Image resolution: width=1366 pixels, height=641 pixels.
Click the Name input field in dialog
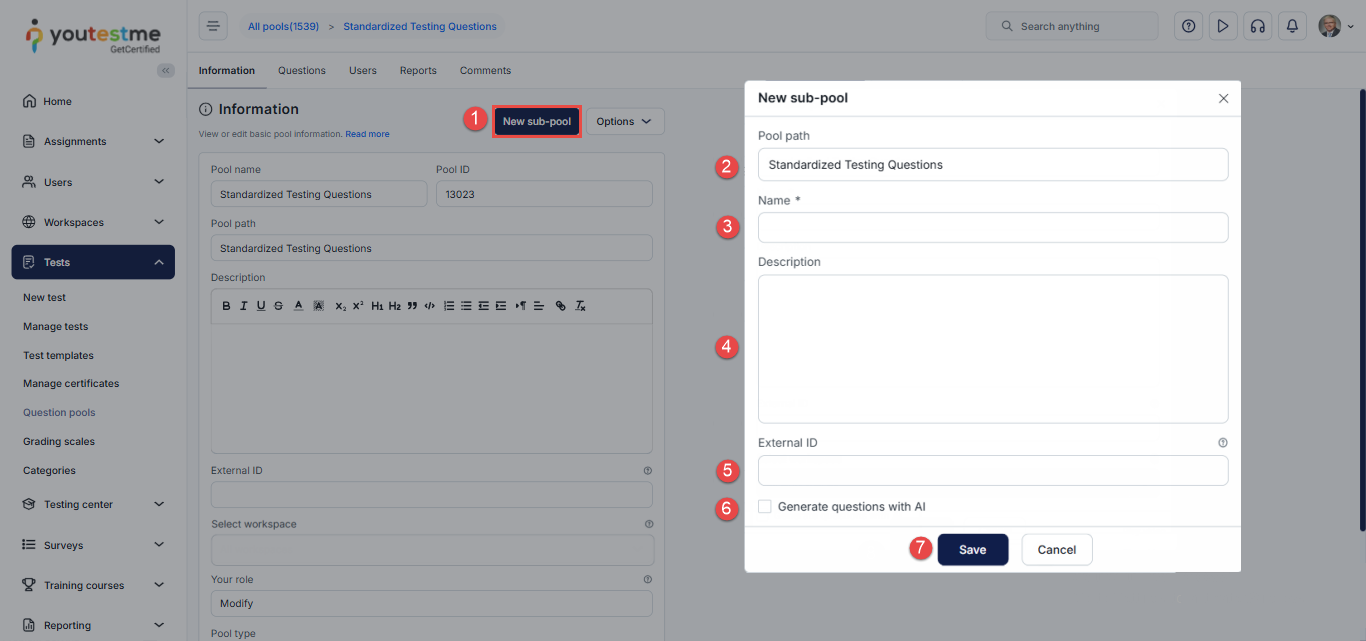pyautogui.click(x=992, y=227)
